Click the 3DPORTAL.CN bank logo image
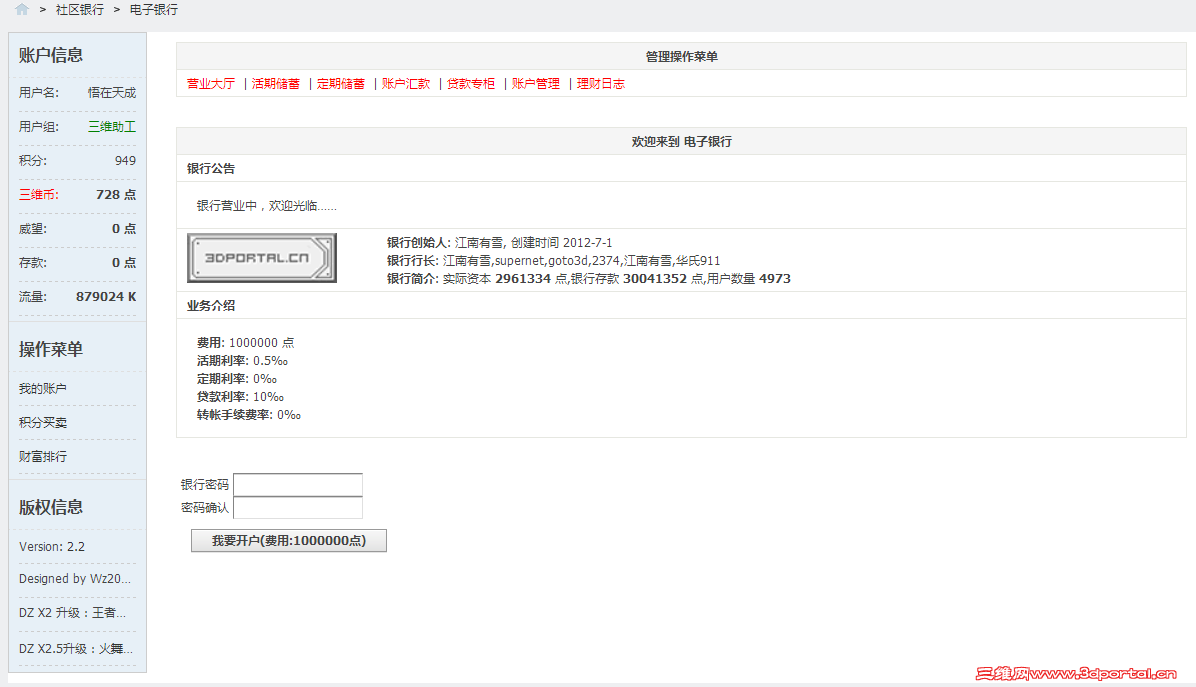 (262, 258)
